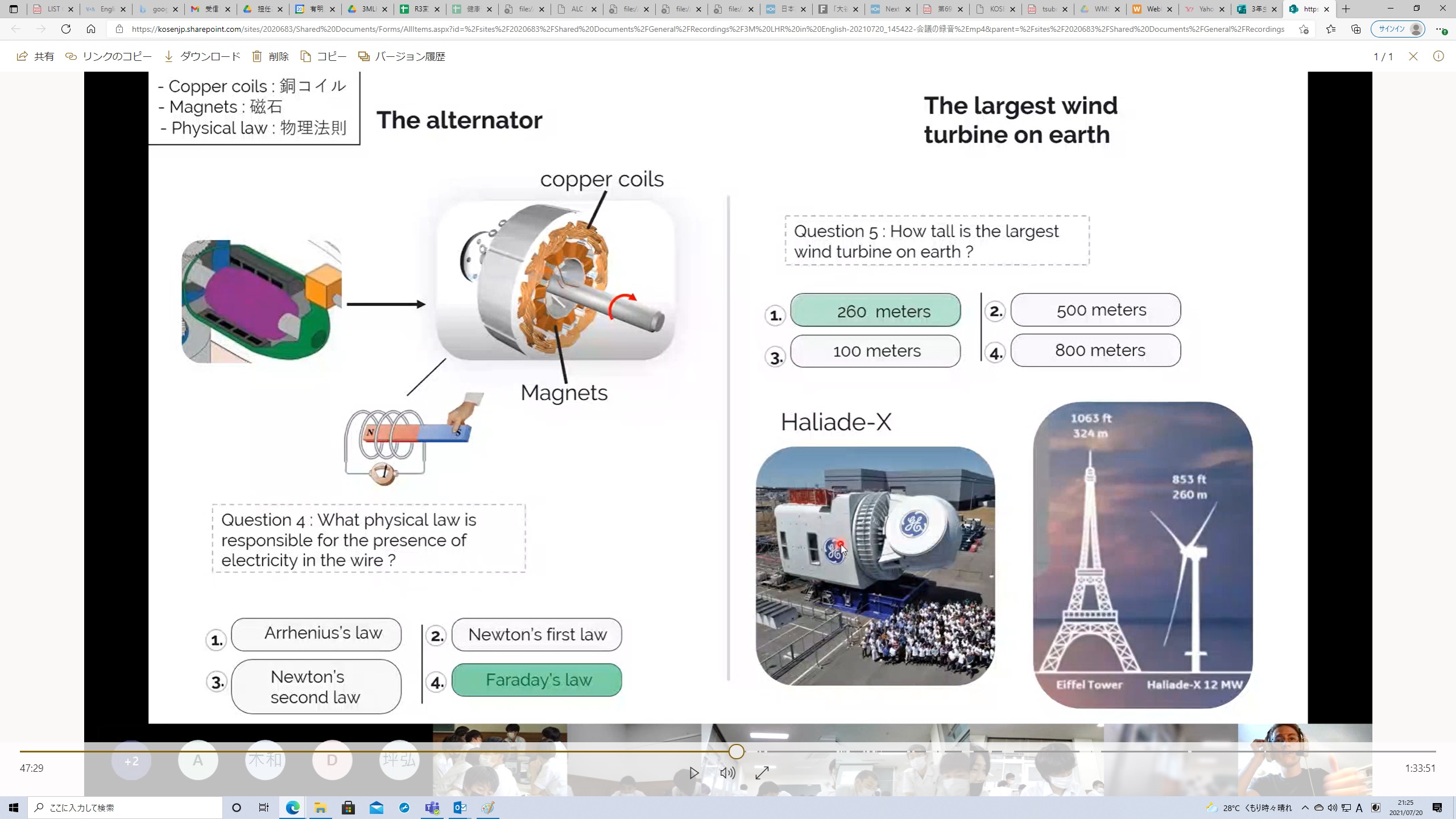Viewport: 1456px width, 819px height.
Task: Close the video preview with the X icon
Action: (x=1413, y=56)
